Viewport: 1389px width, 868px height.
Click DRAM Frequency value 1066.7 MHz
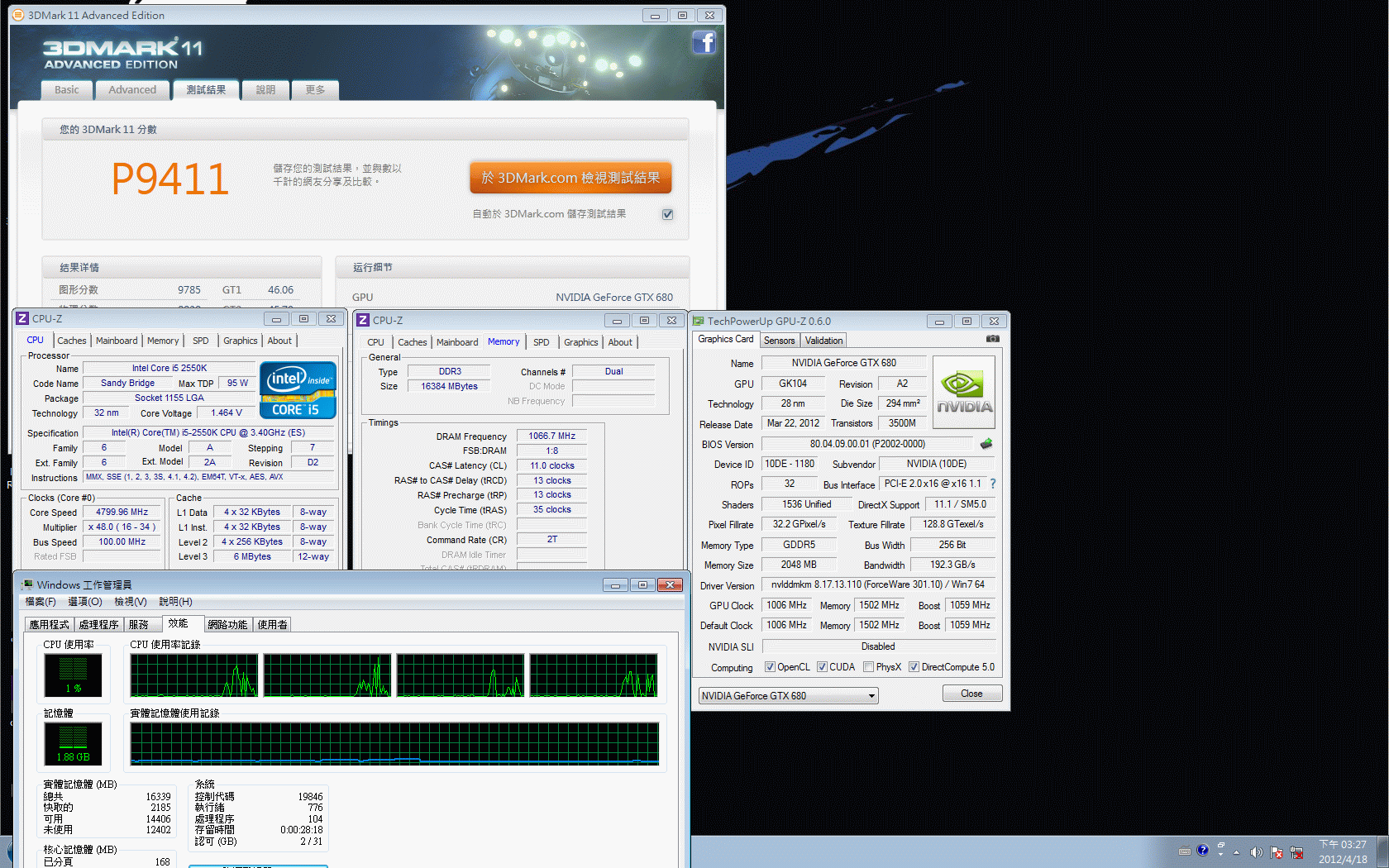tap(552, 436)
